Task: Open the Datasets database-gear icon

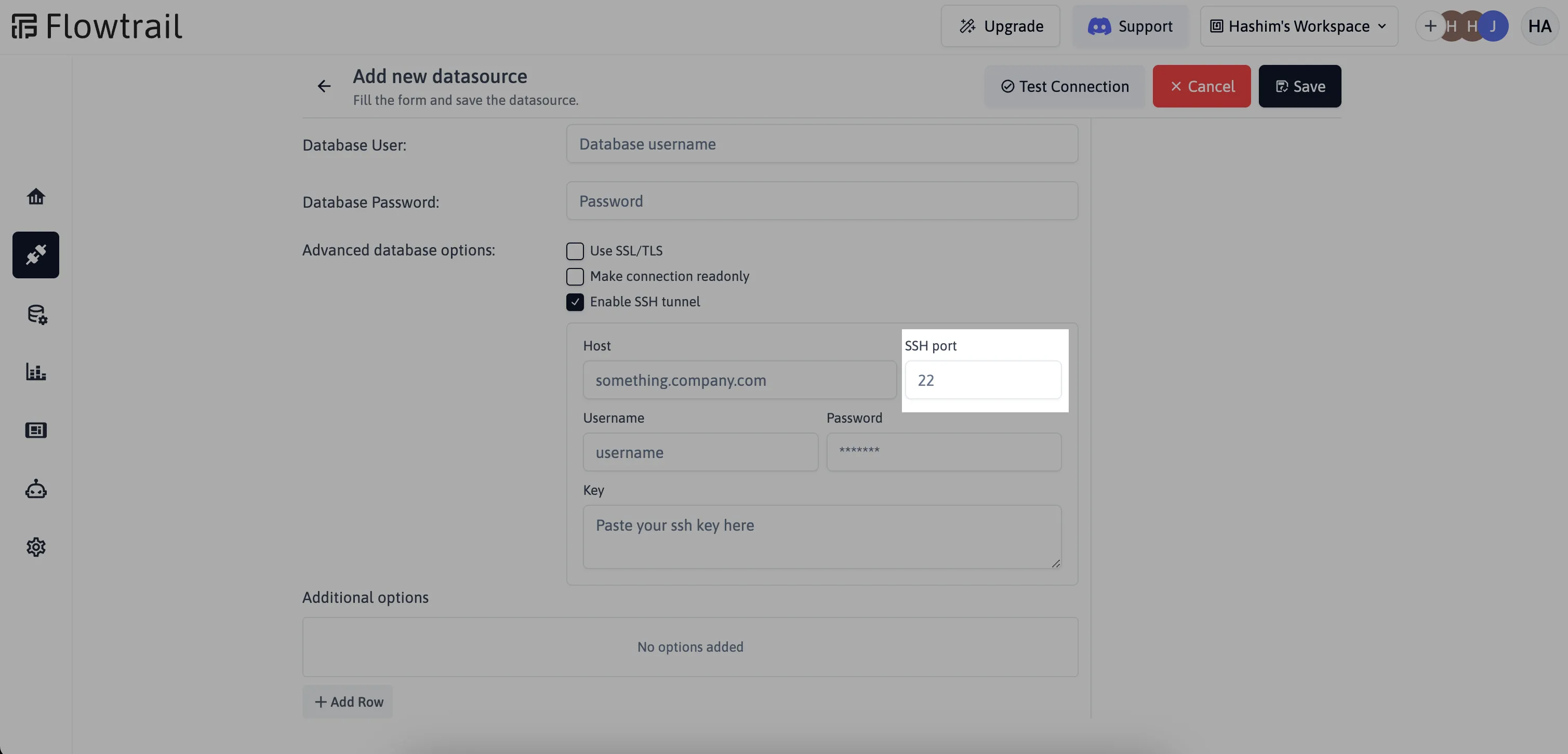Action: coord(36,314)
